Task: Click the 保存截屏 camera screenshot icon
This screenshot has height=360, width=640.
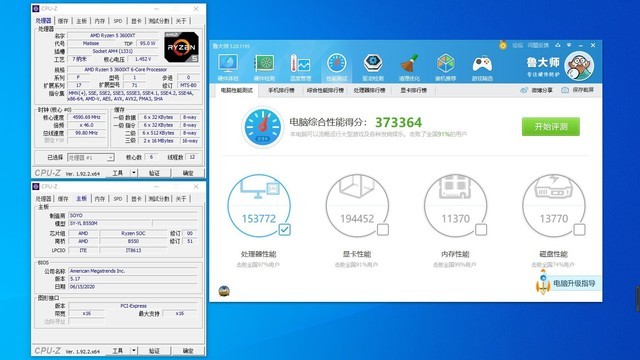Action: coord(565,90)
